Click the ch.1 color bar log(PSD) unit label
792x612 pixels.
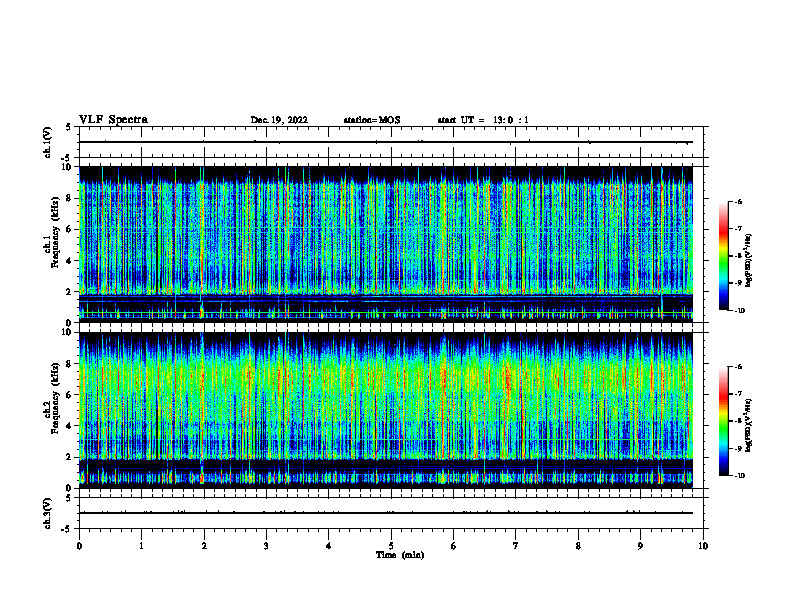click(x=749, y=261)
